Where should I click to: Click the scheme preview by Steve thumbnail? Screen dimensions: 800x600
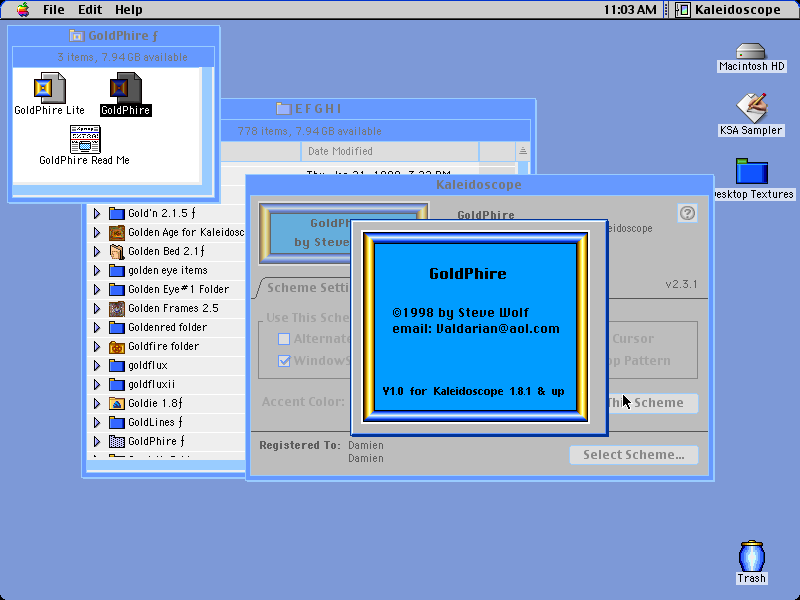[x=305, y=233]
